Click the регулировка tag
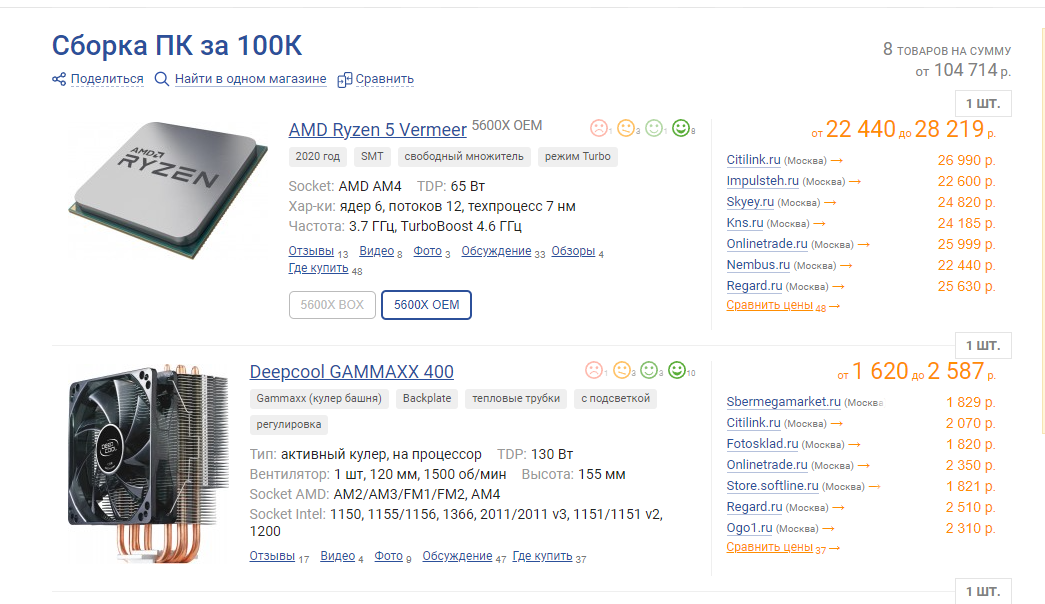 [x=289, y=425]
